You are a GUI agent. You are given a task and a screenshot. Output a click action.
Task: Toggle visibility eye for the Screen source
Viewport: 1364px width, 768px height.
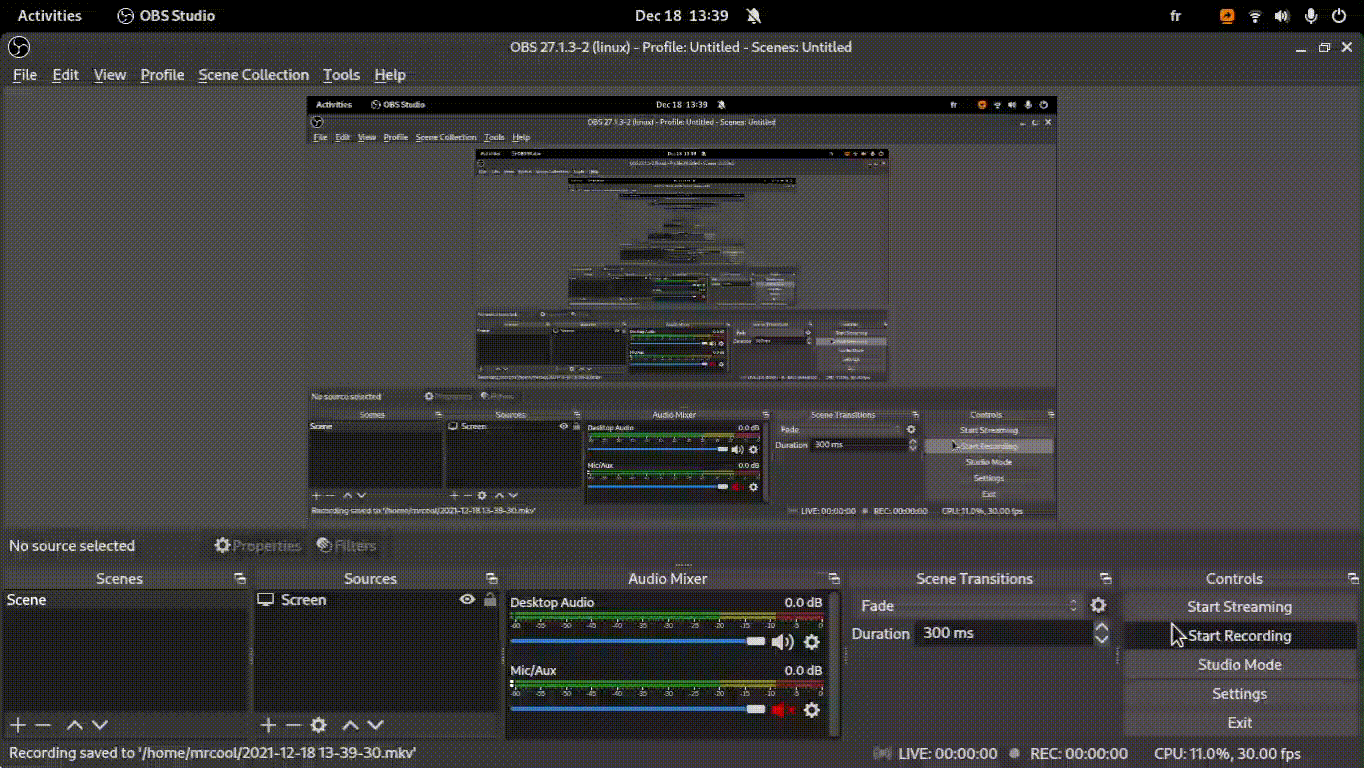coord(467,599)
